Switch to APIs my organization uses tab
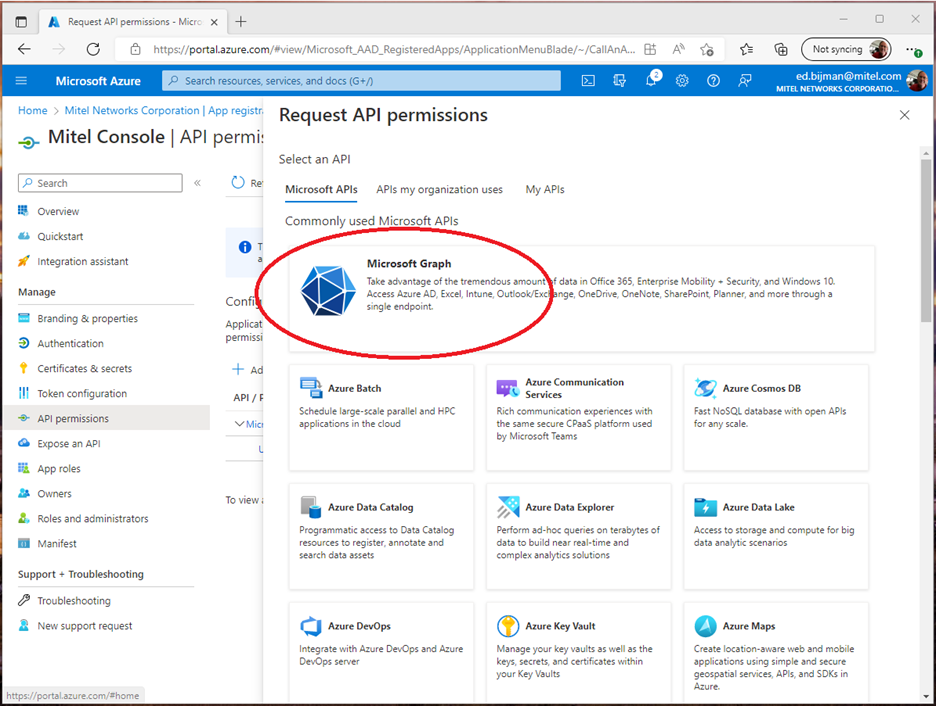Viewport: 936px width, 706px height. [439, 189]
